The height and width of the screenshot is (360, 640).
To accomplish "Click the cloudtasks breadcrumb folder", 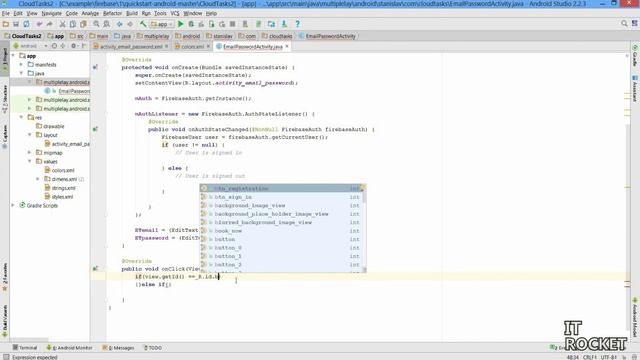I will pyautogui.click(x=277, y=36).
